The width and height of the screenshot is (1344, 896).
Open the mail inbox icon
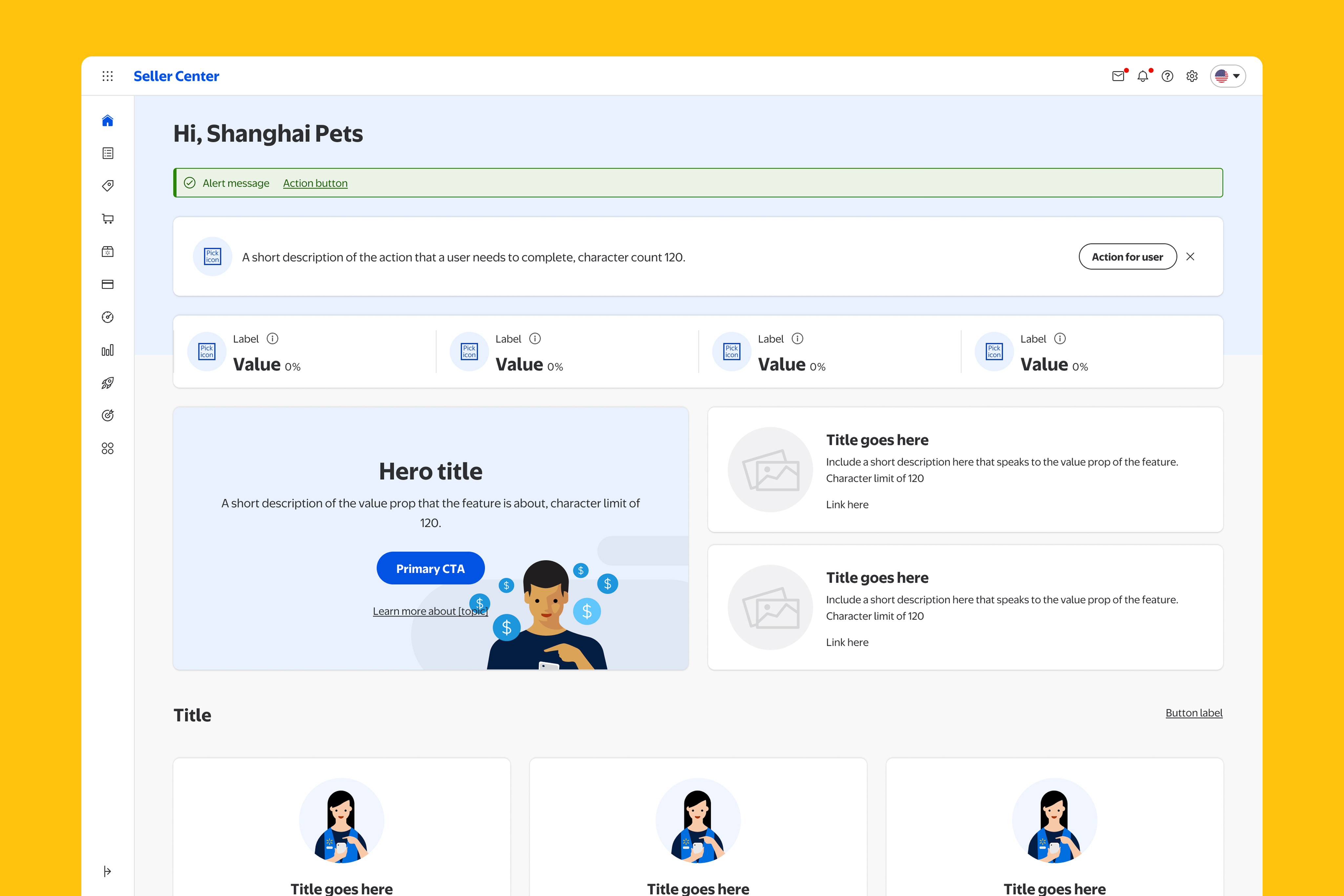pos(1118,76)
